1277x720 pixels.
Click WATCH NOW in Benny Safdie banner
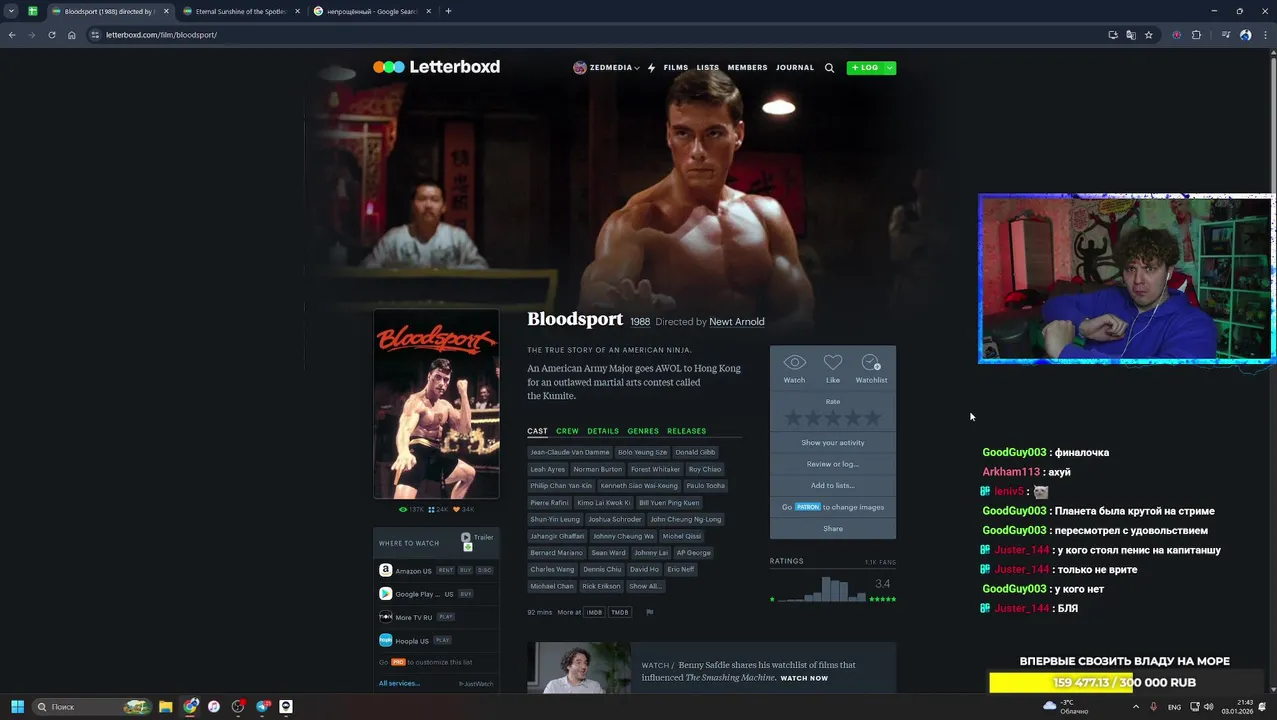click(x=804, y=679)
